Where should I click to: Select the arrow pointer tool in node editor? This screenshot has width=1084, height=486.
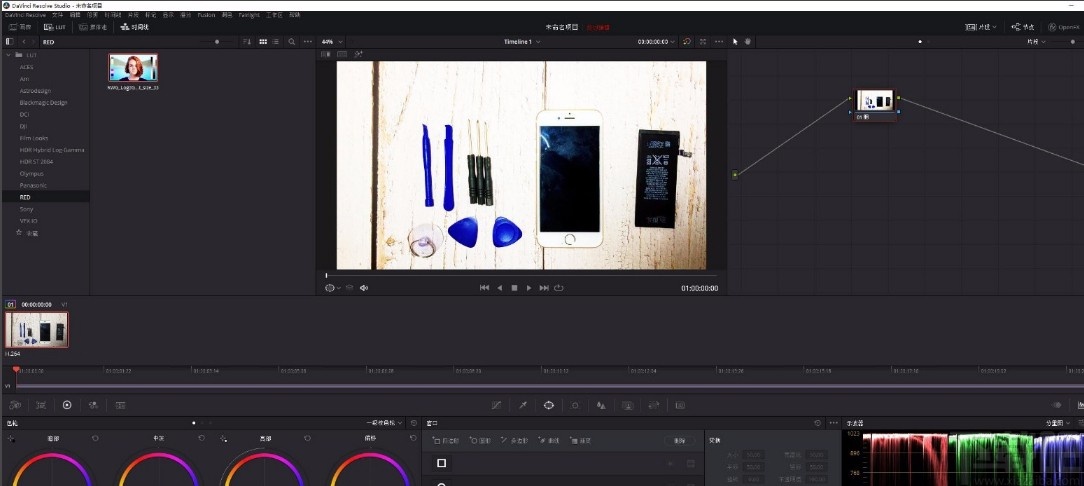click(735, 41)
